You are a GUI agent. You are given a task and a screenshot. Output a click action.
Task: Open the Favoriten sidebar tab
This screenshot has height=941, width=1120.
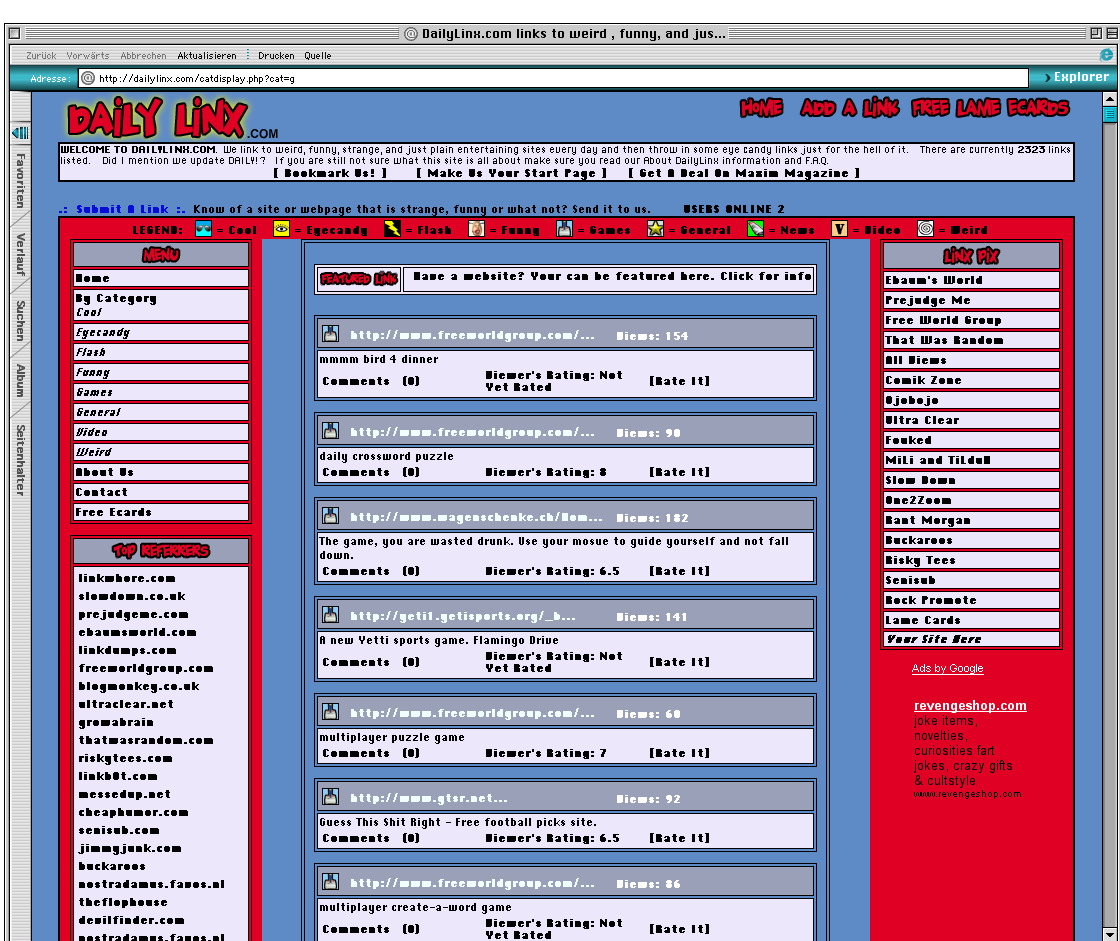20,181
